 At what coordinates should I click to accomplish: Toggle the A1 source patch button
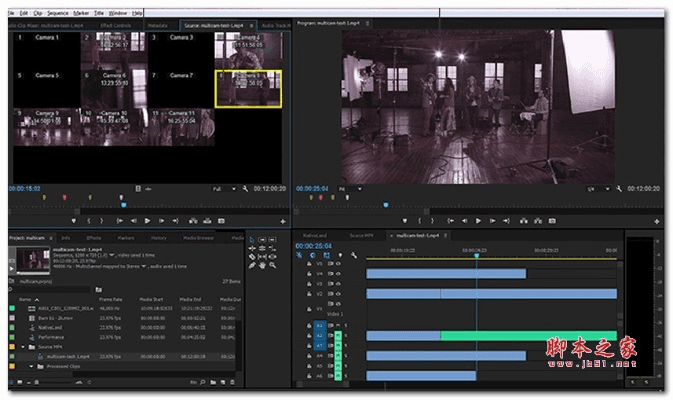pyautogui.click(x=321, y=325)
